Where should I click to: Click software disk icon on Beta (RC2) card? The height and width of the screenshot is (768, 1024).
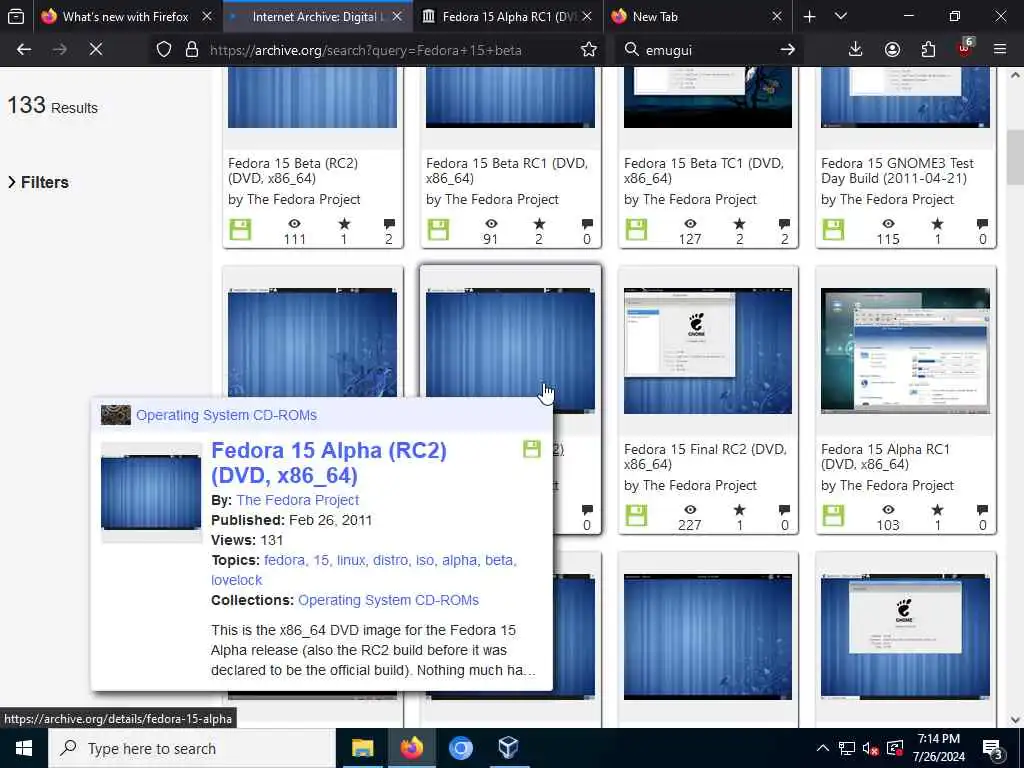click(240, 230)
